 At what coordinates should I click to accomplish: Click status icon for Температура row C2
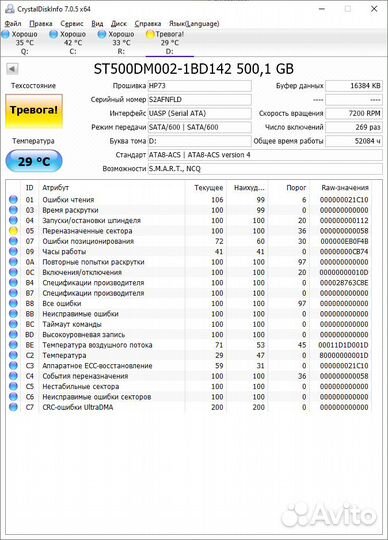(x=13, y=355)
